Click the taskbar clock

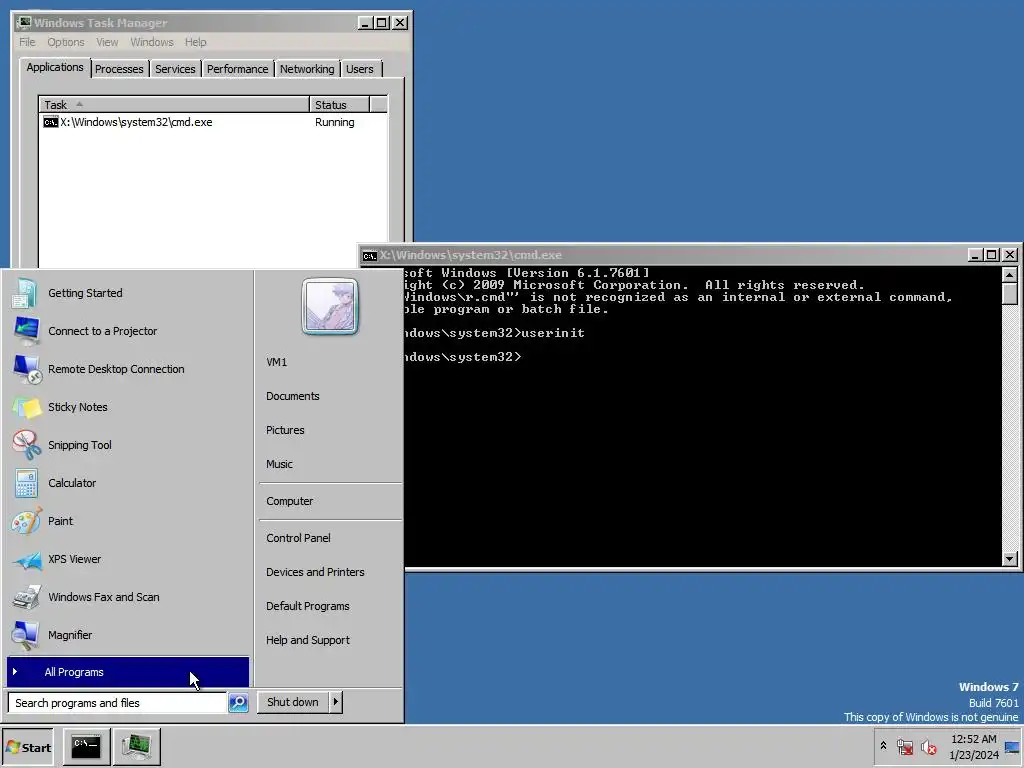pyautogui.click(x=974, y=746)
